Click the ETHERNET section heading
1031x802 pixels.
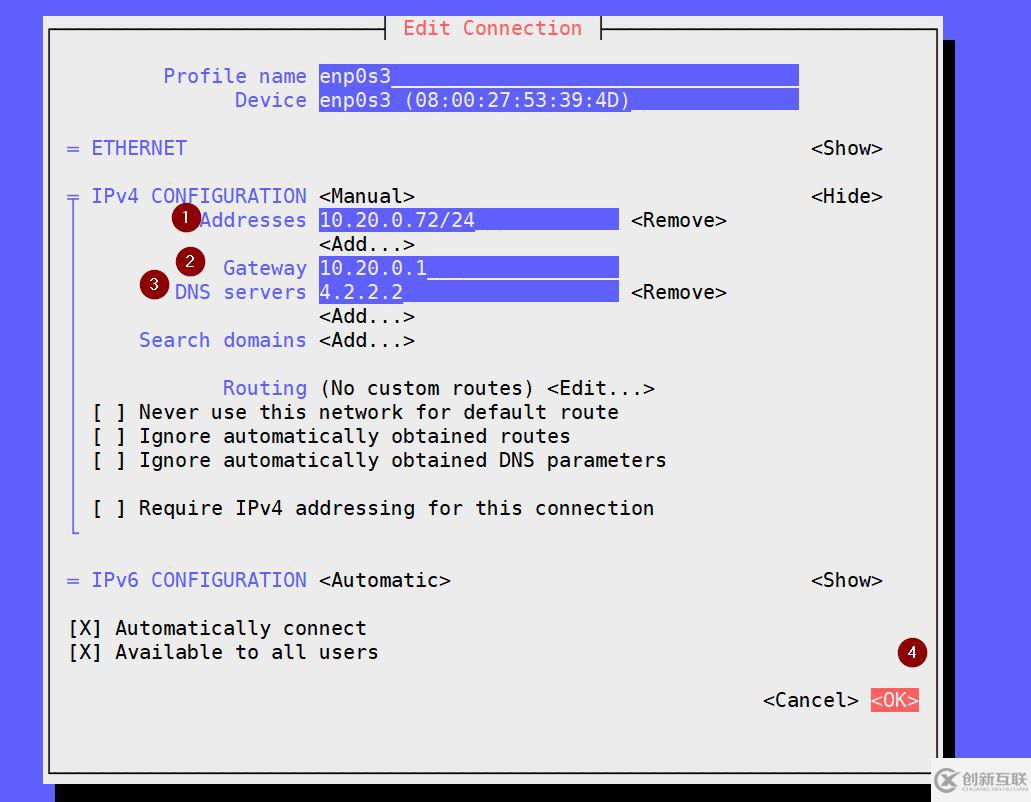tap(139, 148)
